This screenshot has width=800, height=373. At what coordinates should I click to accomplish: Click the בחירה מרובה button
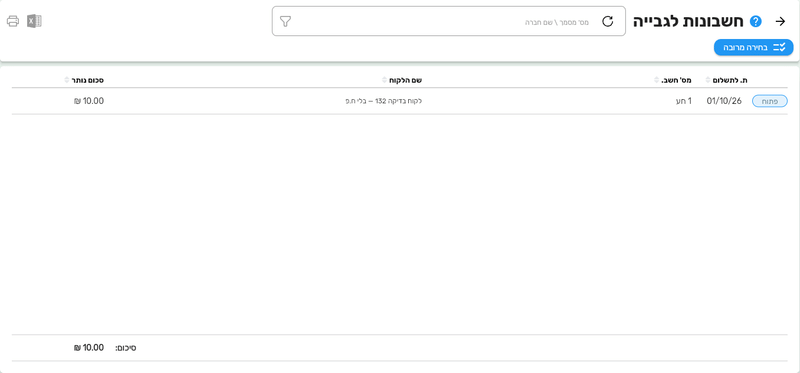click(753, 47)
